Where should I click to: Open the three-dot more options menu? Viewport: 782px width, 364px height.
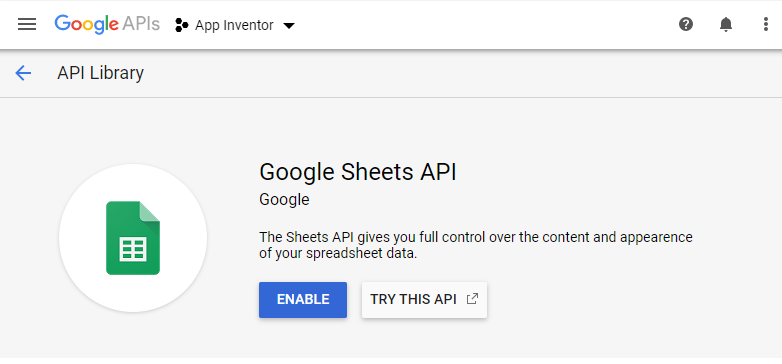[x=766, y=24]
